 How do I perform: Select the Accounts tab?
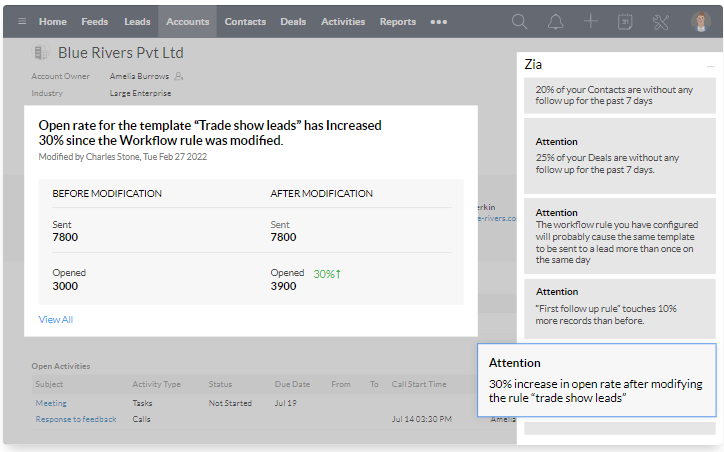click(x=187, y=22)
